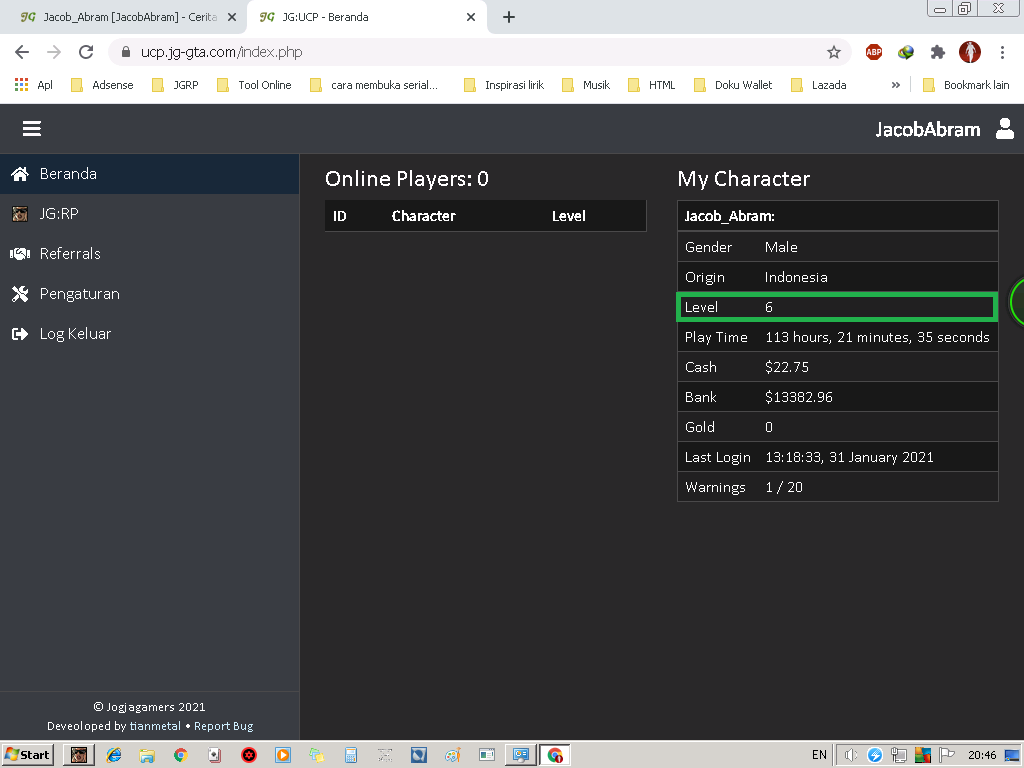
Task: Open the tianmetal developer link
Action: coord(155,726)
